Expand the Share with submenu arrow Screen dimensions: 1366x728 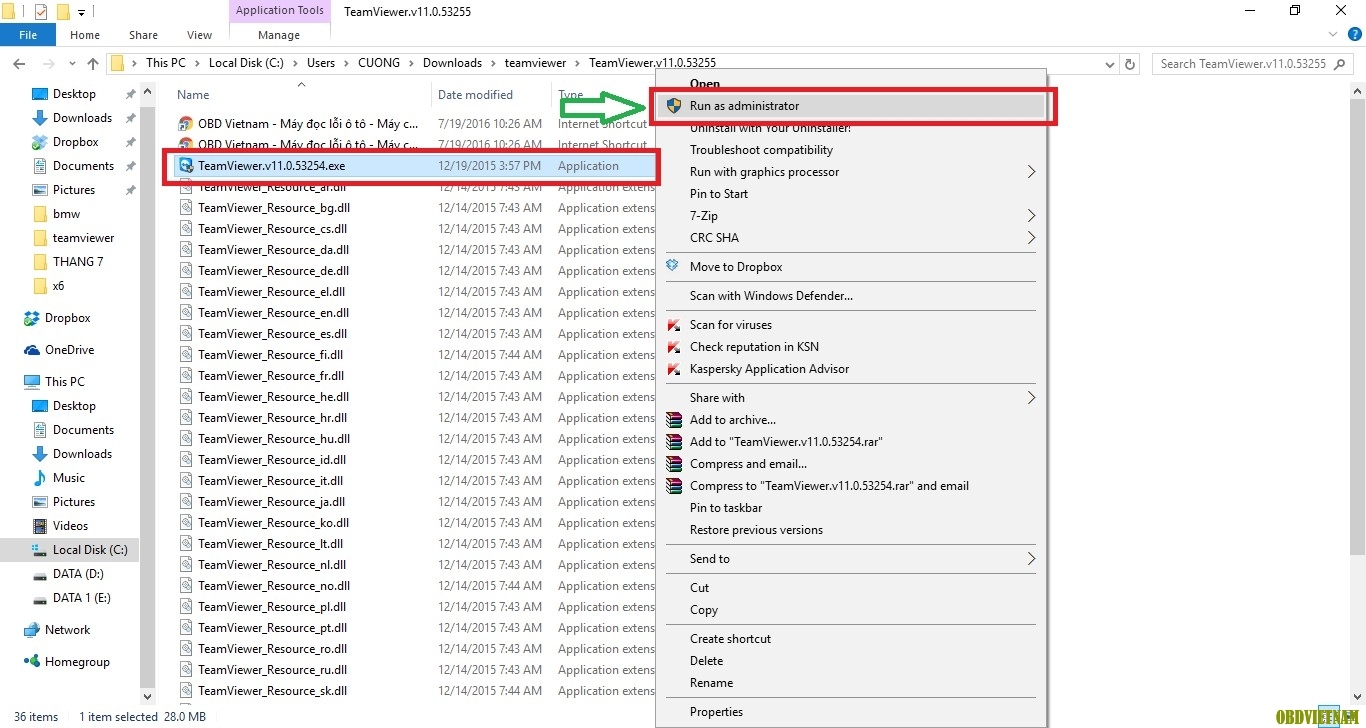tap(1031, 398)
